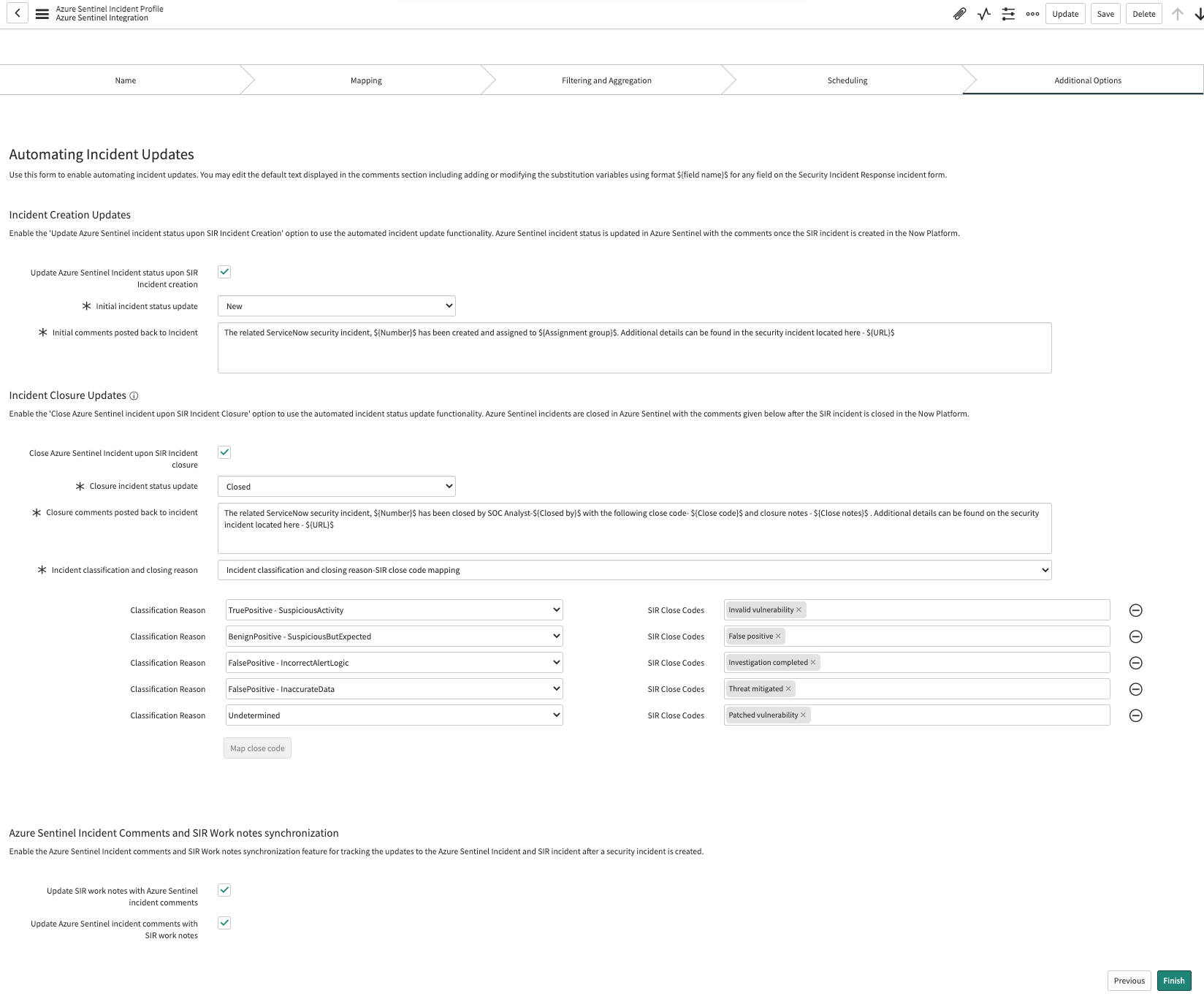Go to previous record with up arrow
Screen dimensions: 1204x996
coord(1177,14)
